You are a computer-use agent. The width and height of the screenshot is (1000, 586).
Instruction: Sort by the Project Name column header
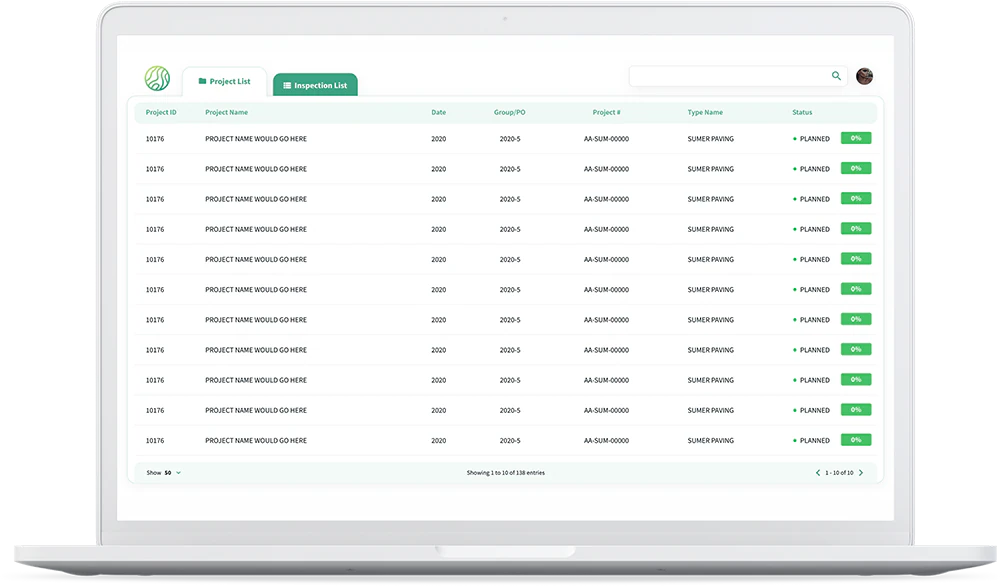(x=226, y=112)
